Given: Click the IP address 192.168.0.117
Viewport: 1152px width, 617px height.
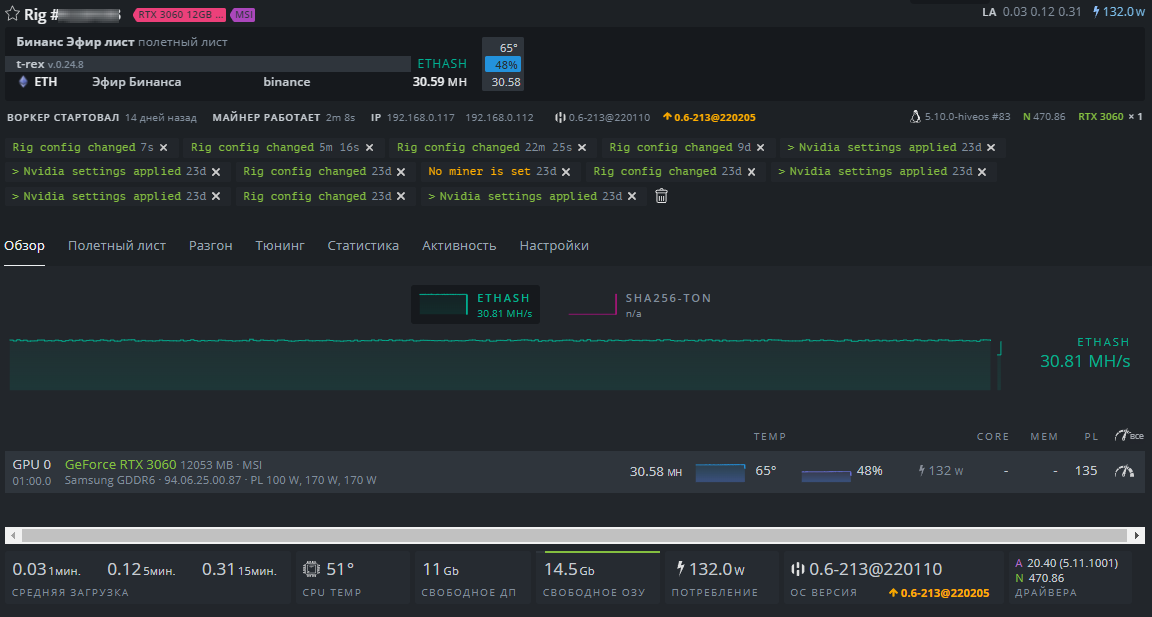Looking at the screenshot, I should pos(420,118).
